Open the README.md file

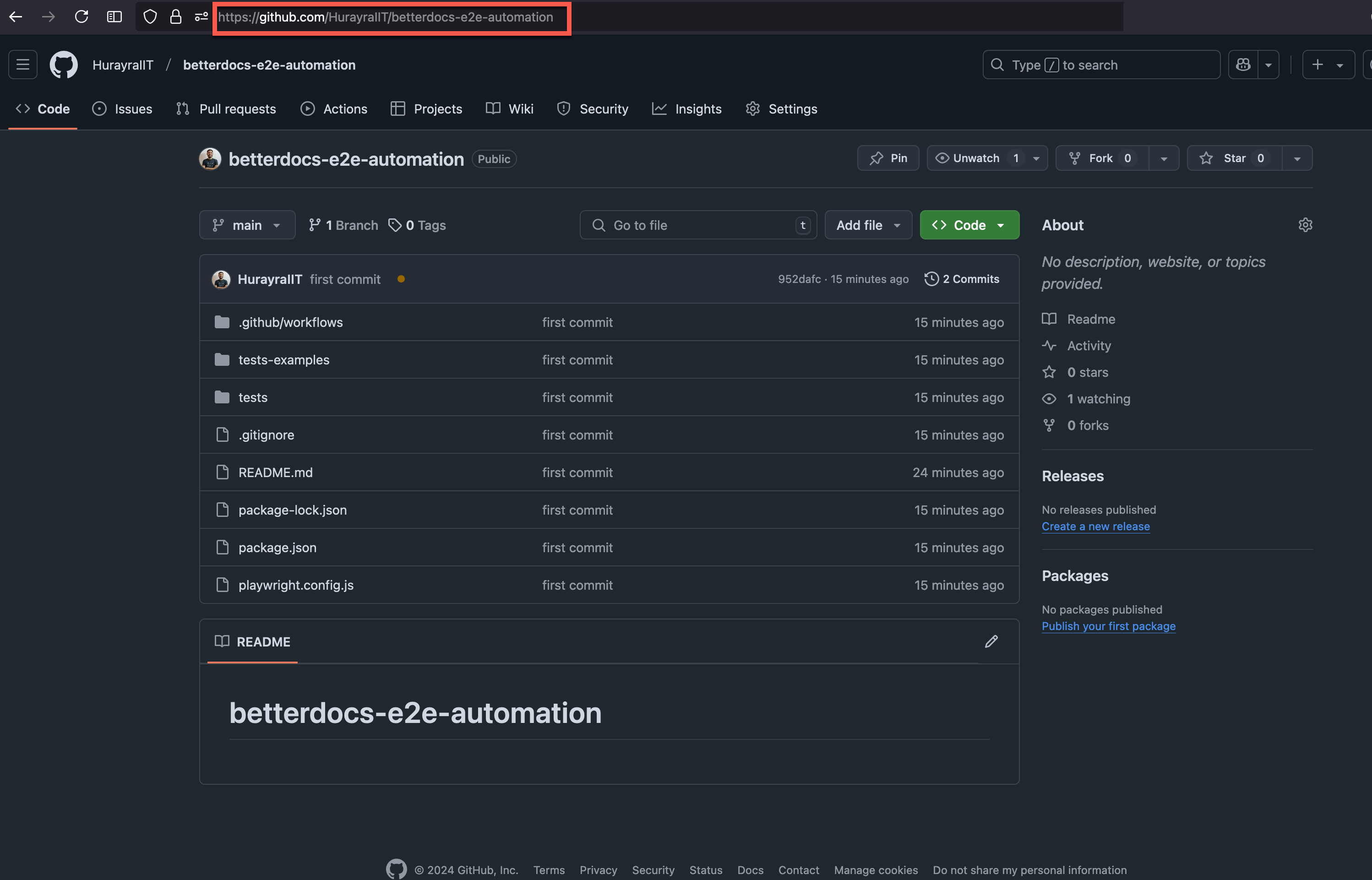[275, 472]
